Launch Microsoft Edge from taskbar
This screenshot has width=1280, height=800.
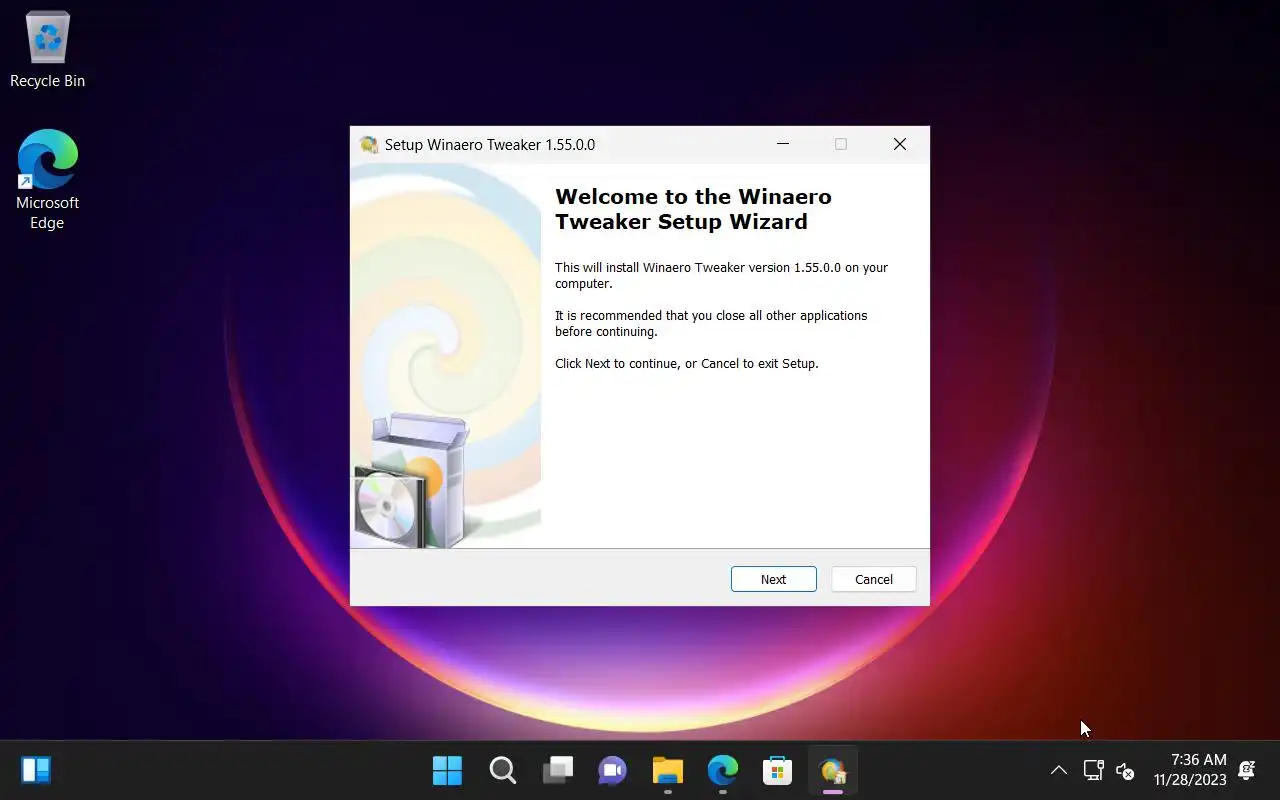coord(722,771)
